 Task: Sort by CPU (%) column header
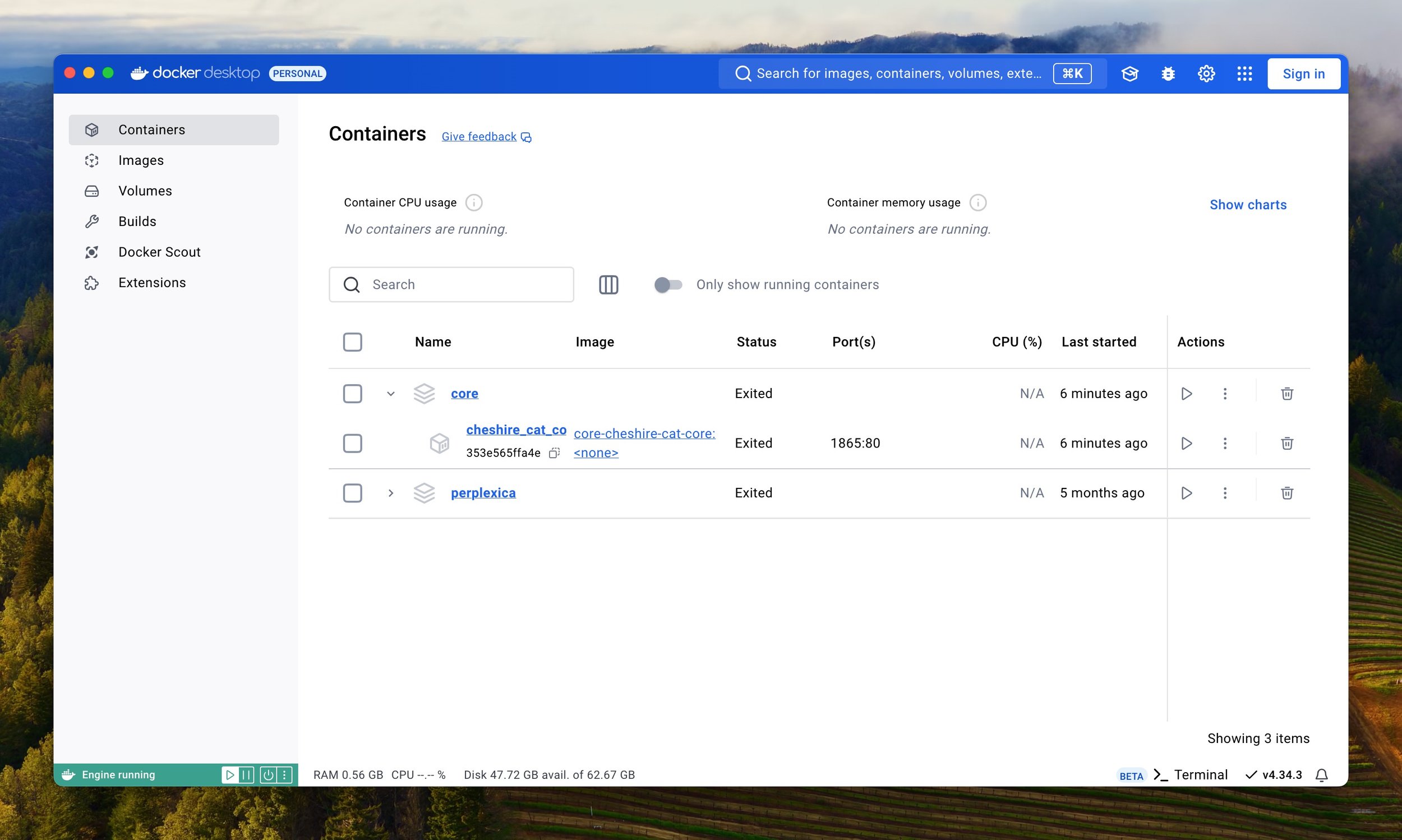(x=1017, y=342)
